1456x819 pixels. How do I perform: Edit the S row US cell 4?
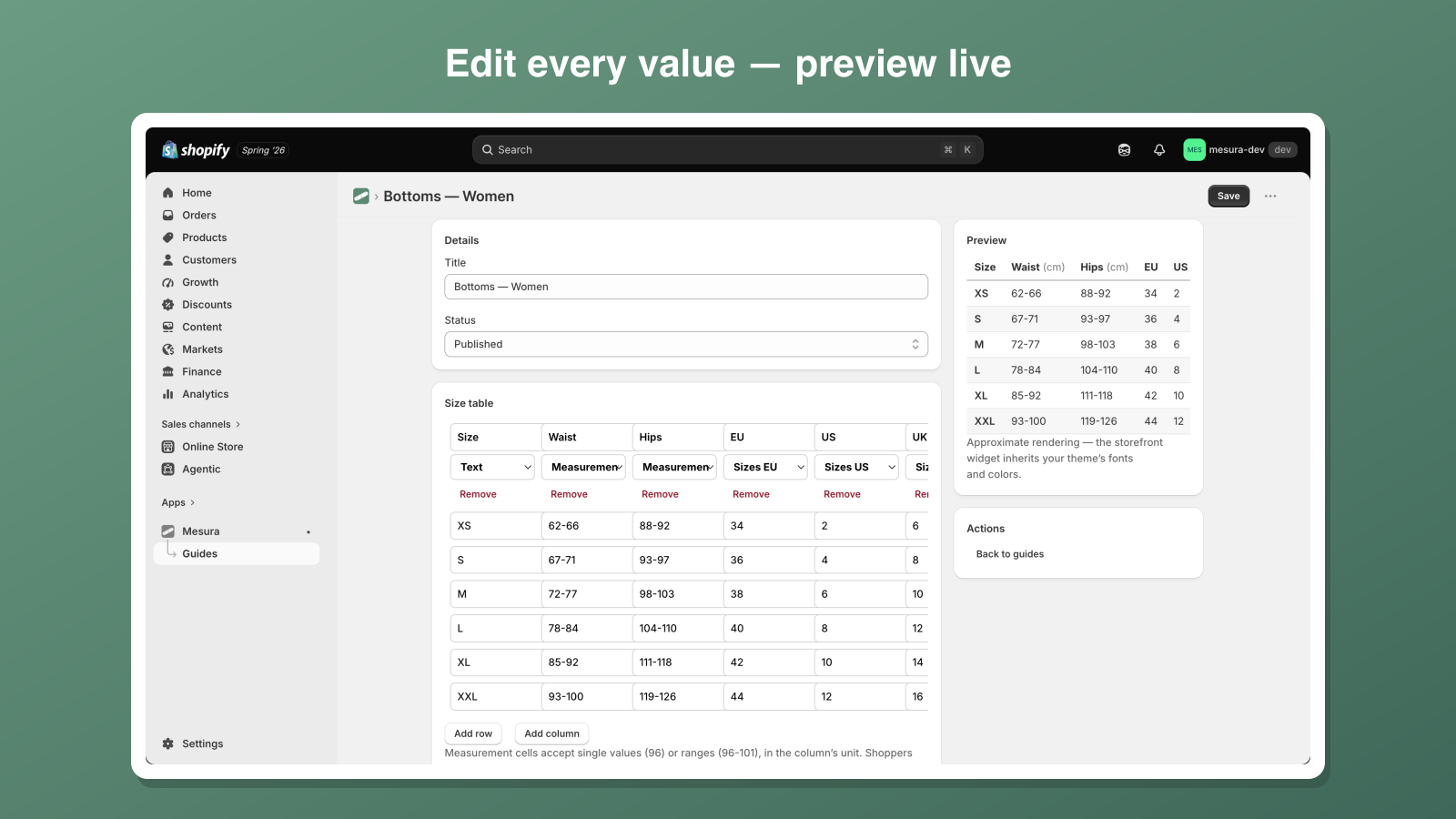coord(859,560)
